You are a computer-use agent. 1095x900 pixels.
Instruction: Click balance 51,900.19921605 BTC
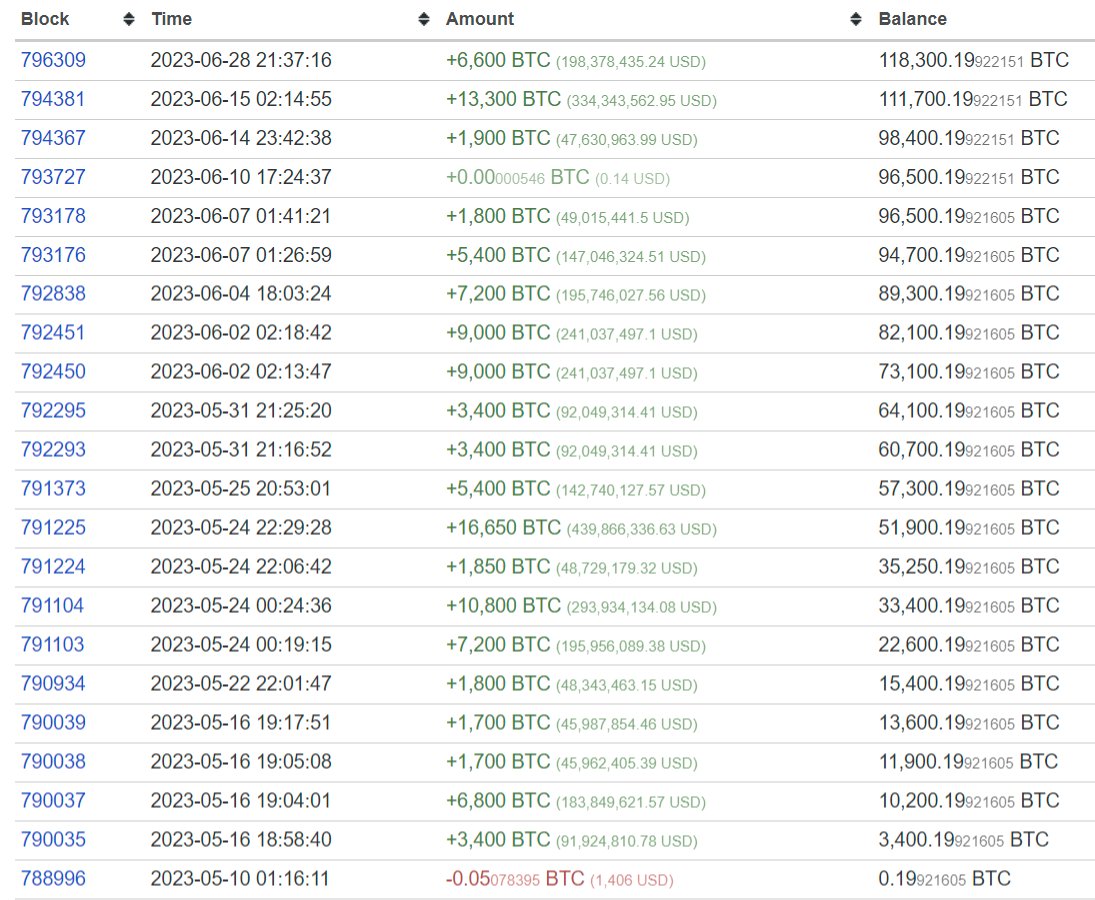pyautogui.click(x=969, y=528)
